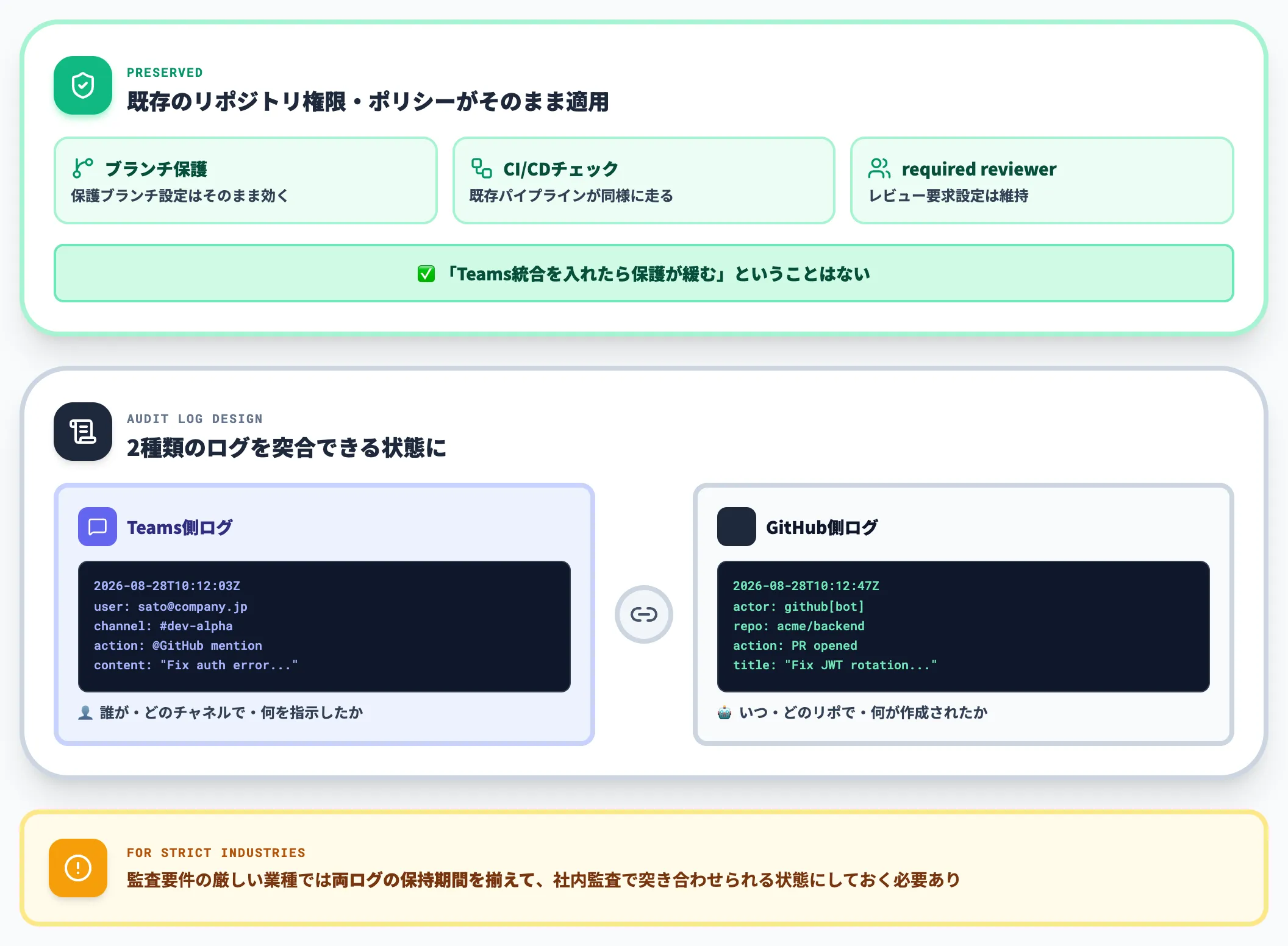Click the purple chat bubble icon for Teams
1288x946 pixels.
coord(98,527)
